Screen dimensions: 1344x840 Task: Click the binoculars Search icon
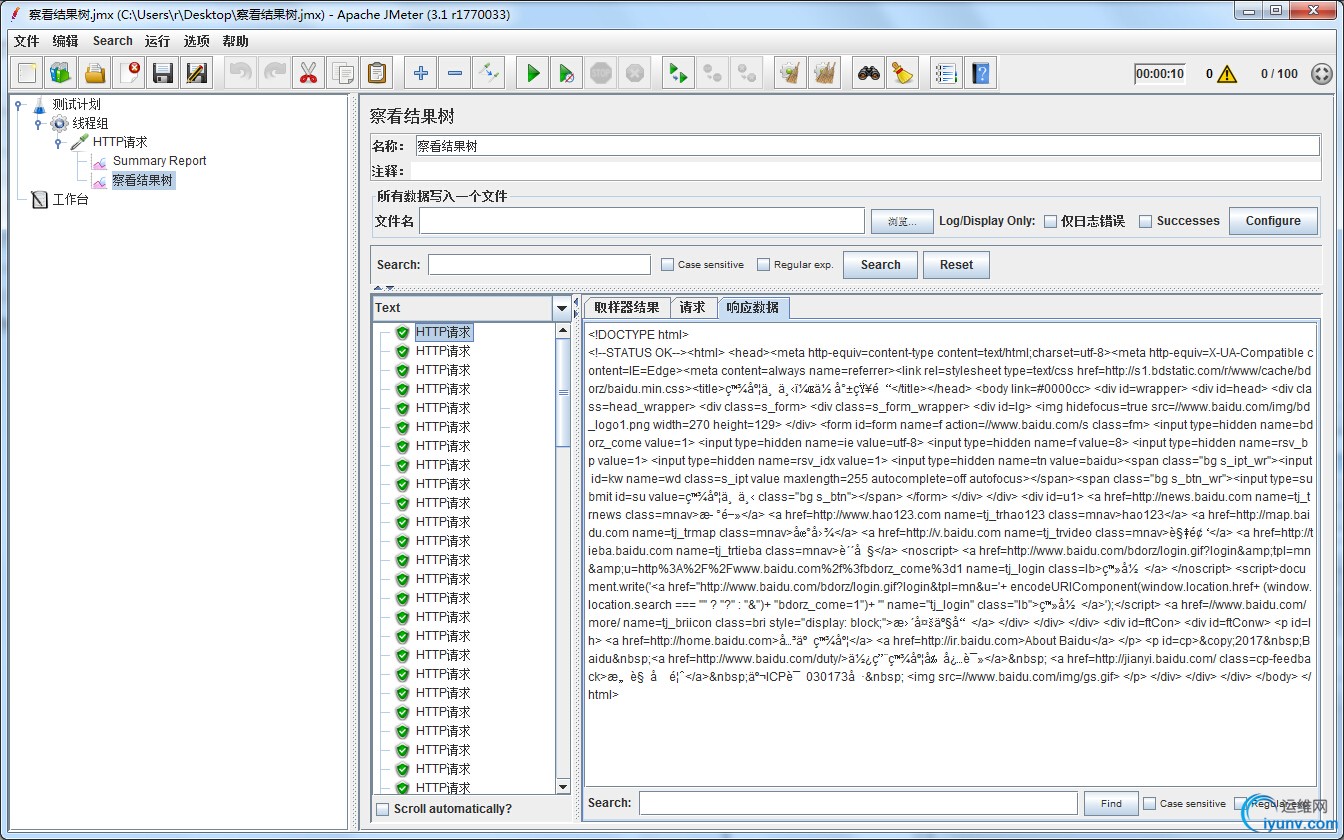click(868, 73)
